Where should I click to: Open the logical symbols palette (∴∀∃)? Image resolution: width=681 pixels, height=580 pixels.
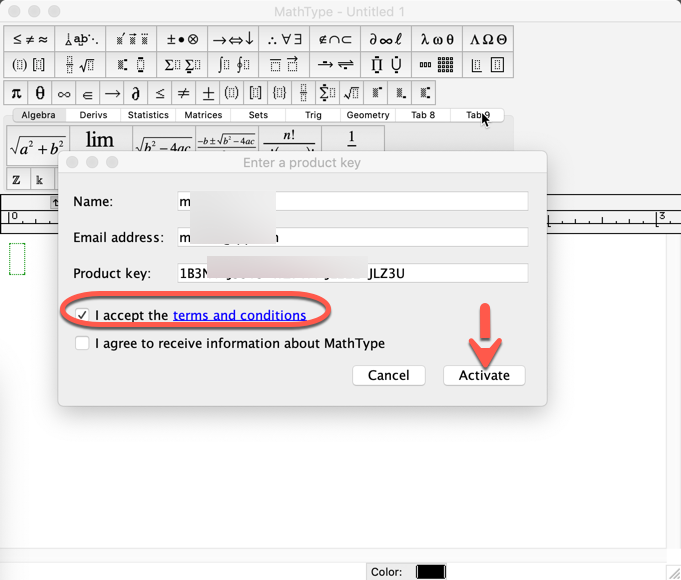pyautogui.click(x=284, y=39)
